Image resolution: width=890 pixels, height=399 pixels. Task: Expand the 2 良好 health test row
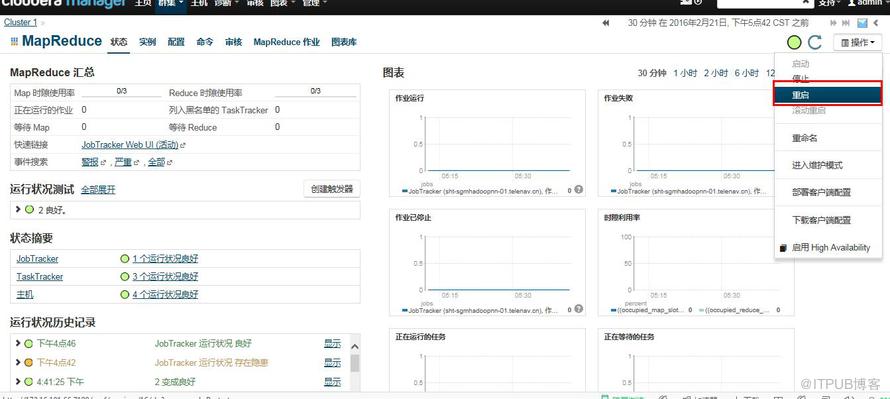18,209
